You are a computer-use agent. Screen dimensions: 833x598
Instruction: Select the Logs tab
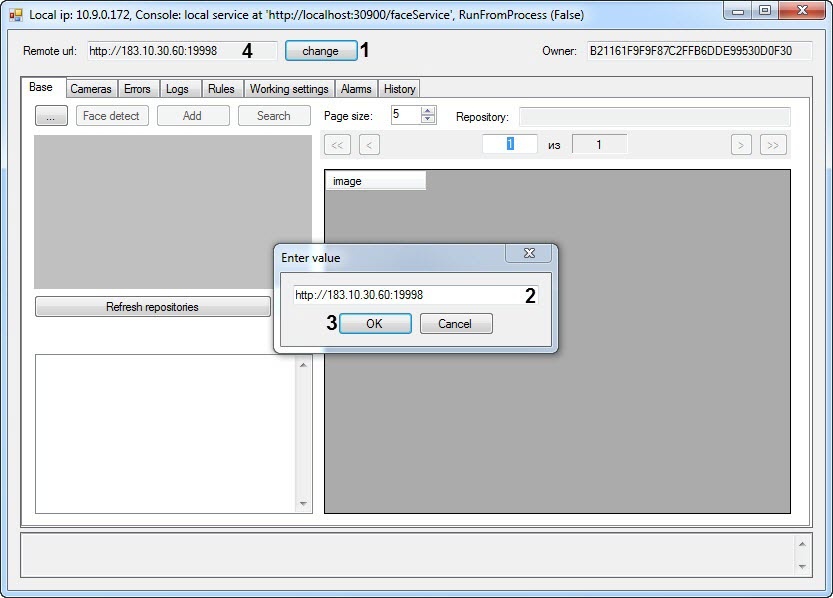point(177,89)
